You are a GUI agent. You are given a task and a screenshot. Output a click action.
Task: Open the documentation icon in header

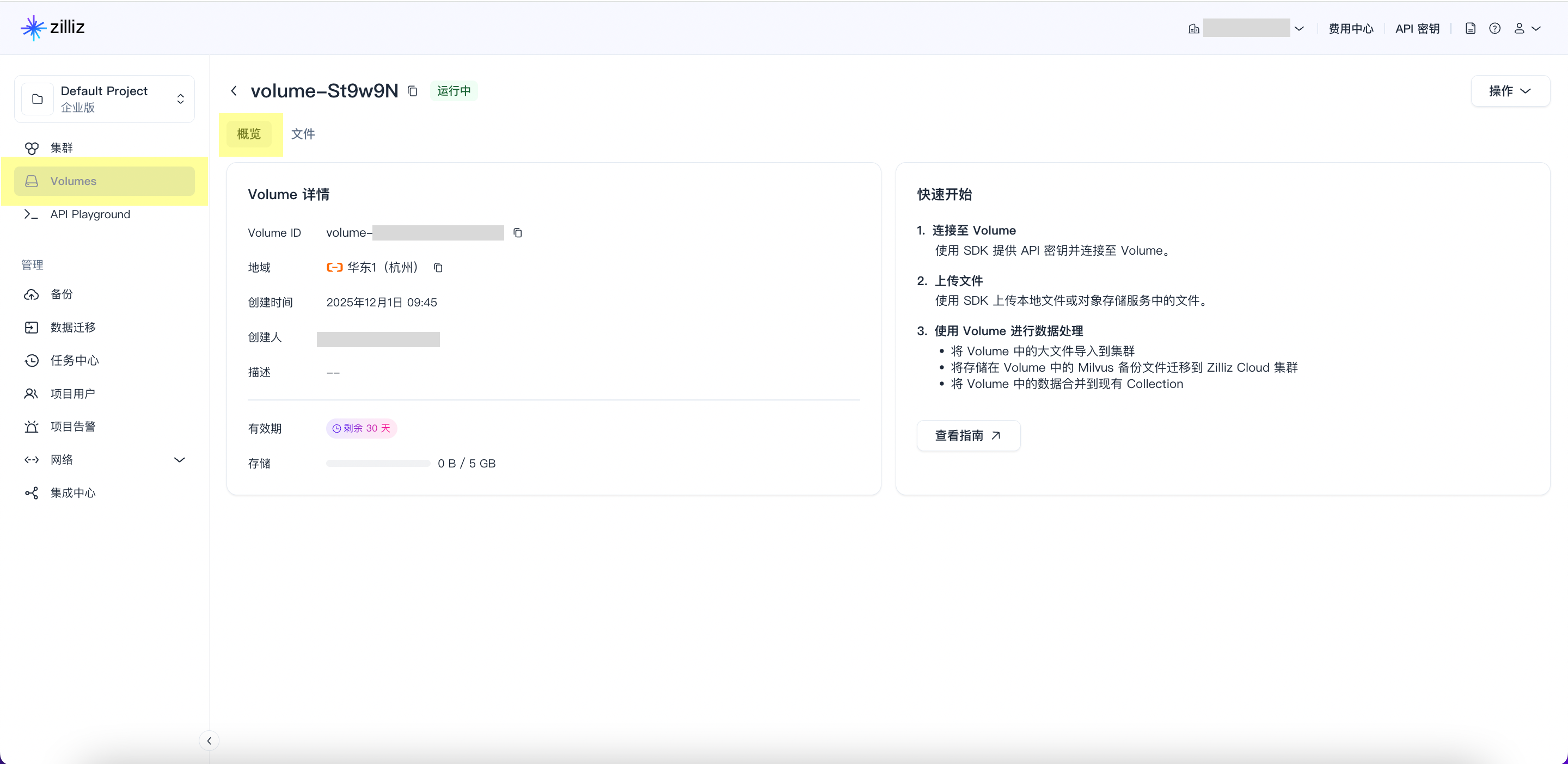pos(1470,29)
